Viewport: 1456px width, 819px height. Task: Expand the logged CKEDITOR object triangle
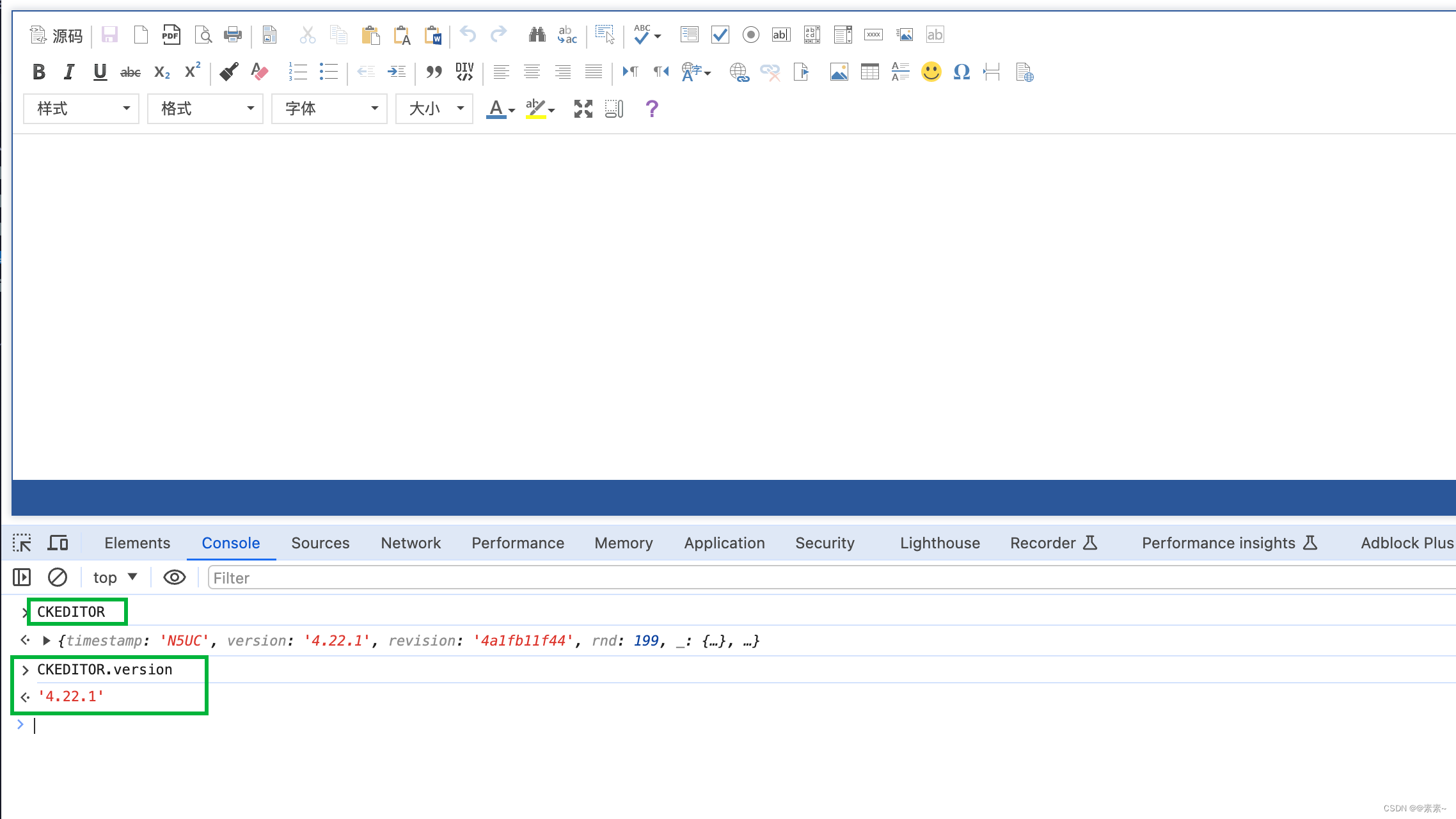(47, 640)
